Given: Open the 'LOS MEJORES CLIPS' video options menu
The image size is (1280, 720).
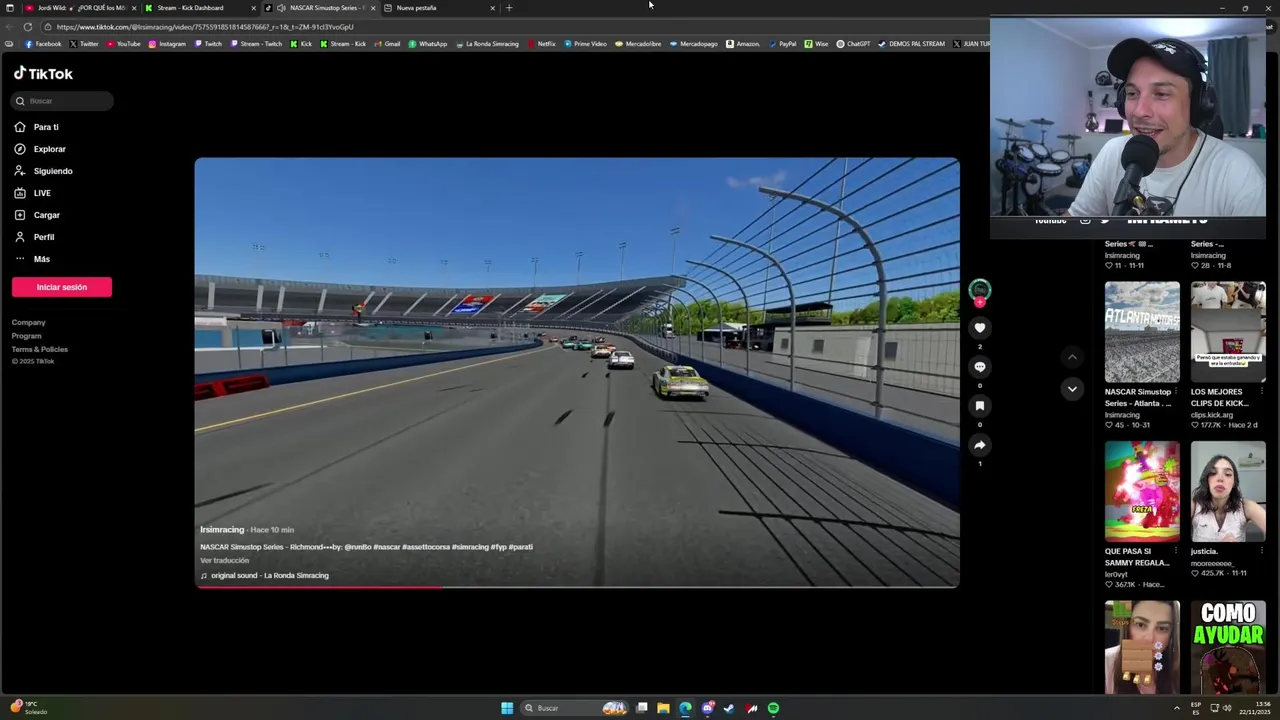Looking at the screenshot, I should (1262, 392).
